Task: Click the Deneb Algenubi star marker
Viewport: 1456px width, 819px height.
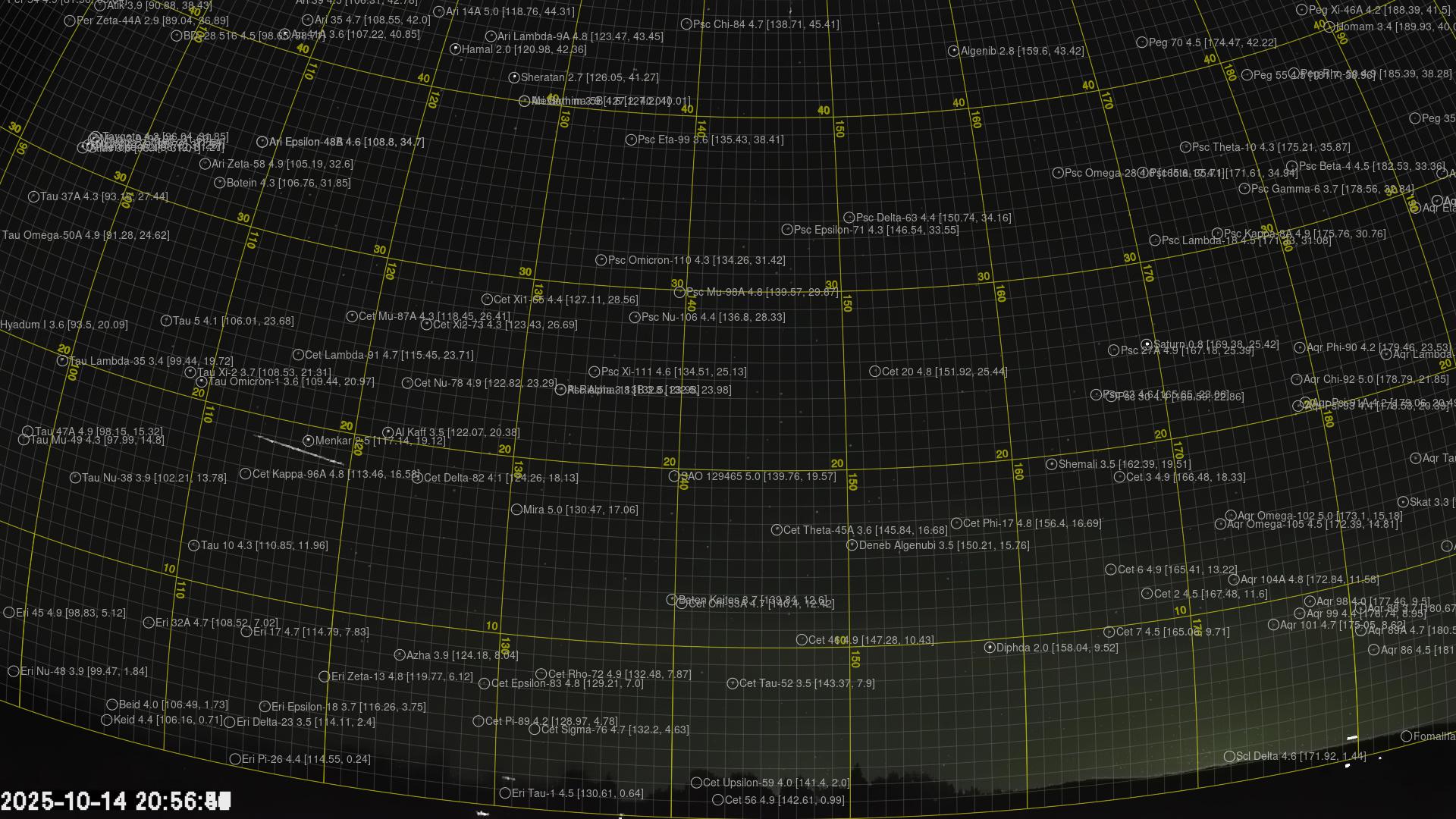Action: (x=852, y=545)
